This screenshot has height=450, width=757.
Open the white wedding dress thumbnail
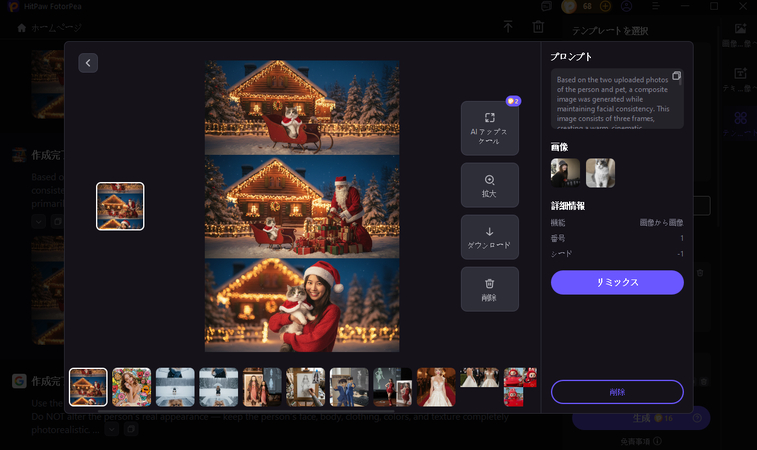click(436, 387)
